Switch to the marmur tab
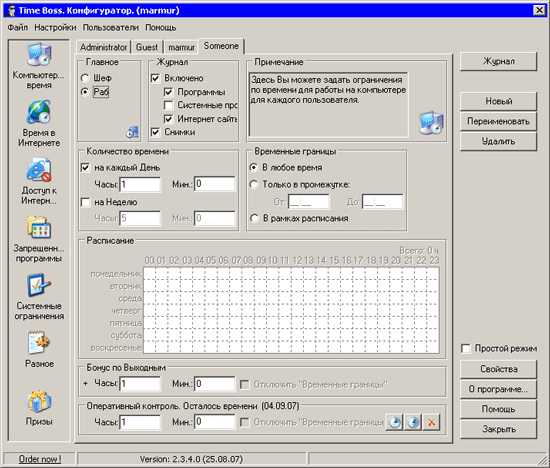 pyautogui.click(x=181, y=47)
